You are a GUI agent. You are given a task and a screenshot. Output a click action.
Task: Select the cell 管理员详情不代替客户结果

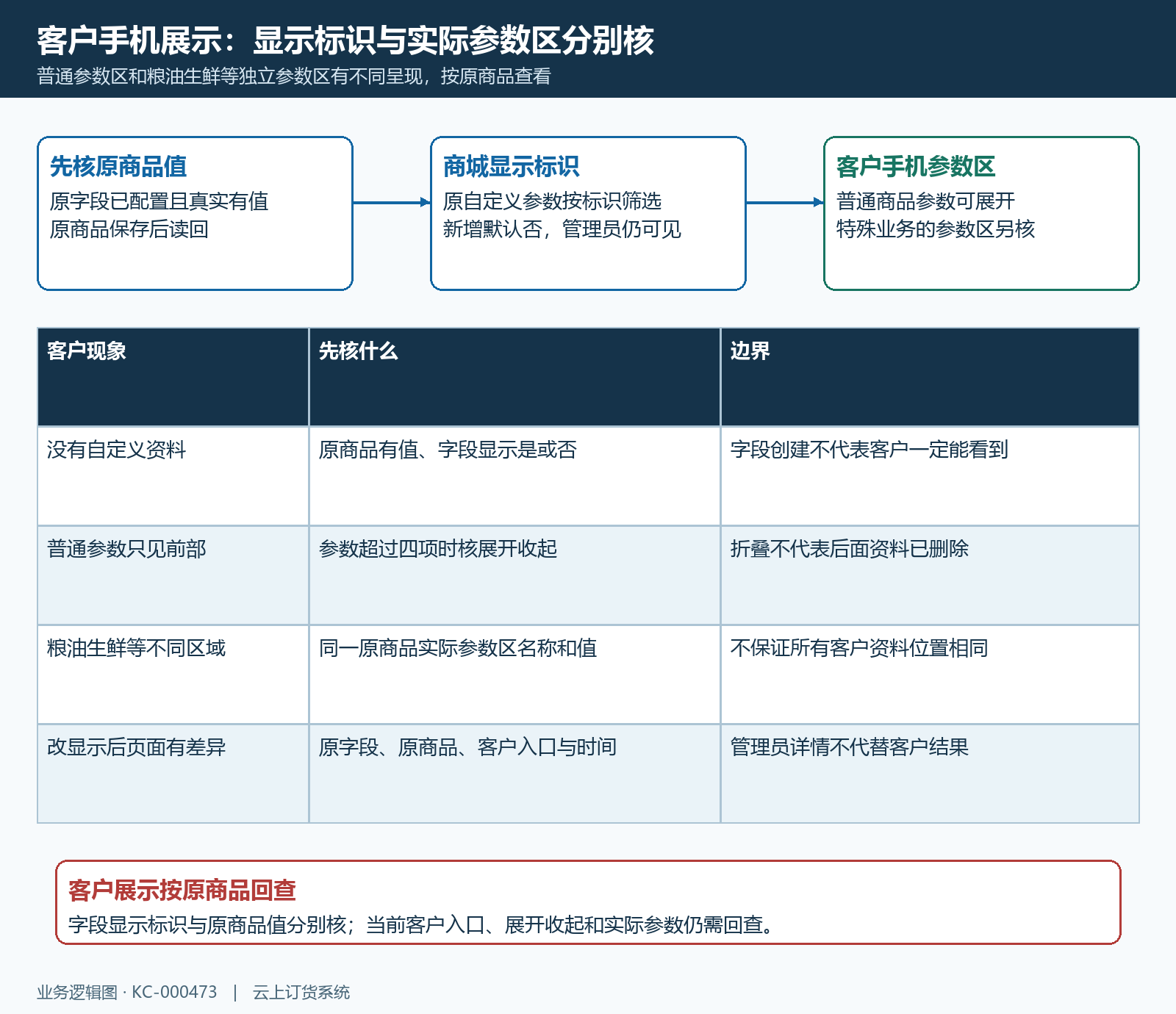[930, 774]
